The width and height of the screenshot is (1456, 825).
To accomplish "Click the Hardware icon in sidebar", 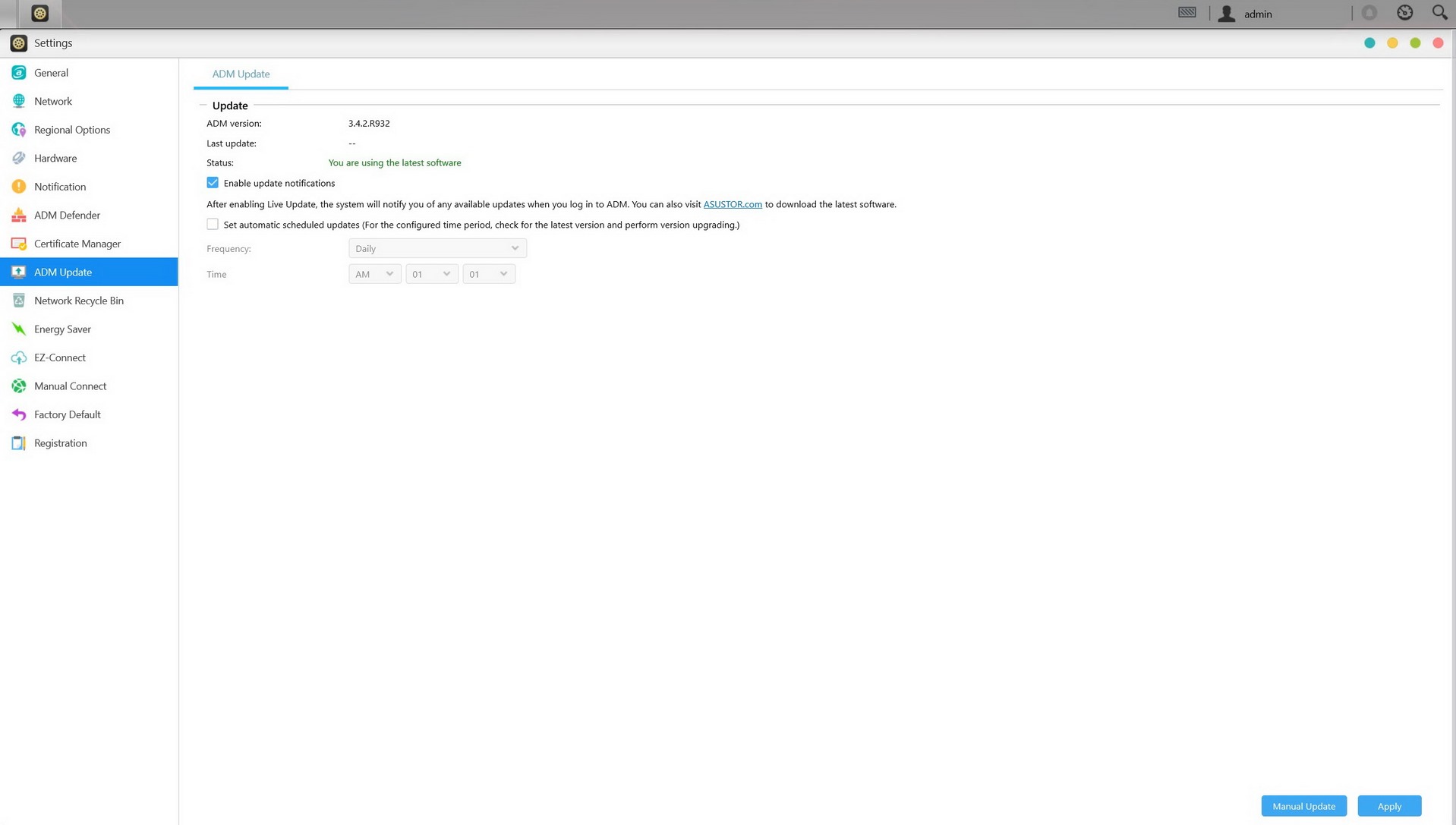I will pyautogui.click(x=19, y=158).
